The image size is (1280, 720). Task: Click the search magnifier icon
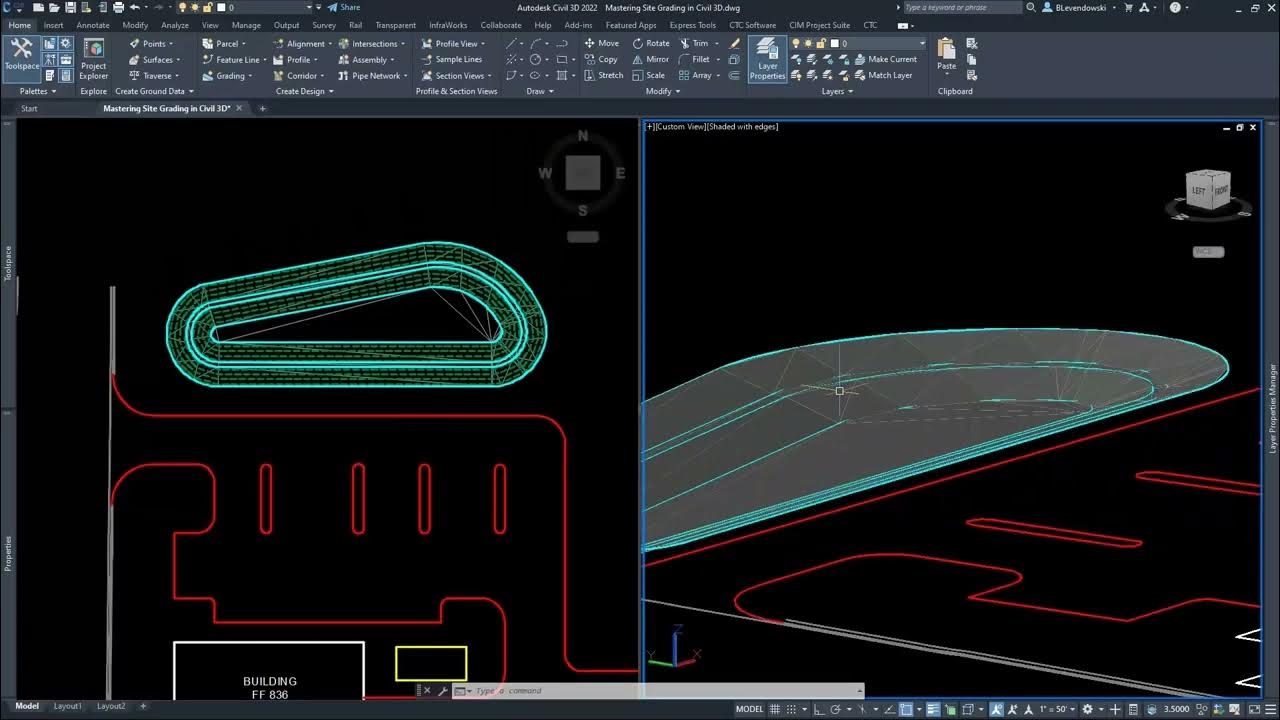pyautogui.click(x=1030, y=7)
